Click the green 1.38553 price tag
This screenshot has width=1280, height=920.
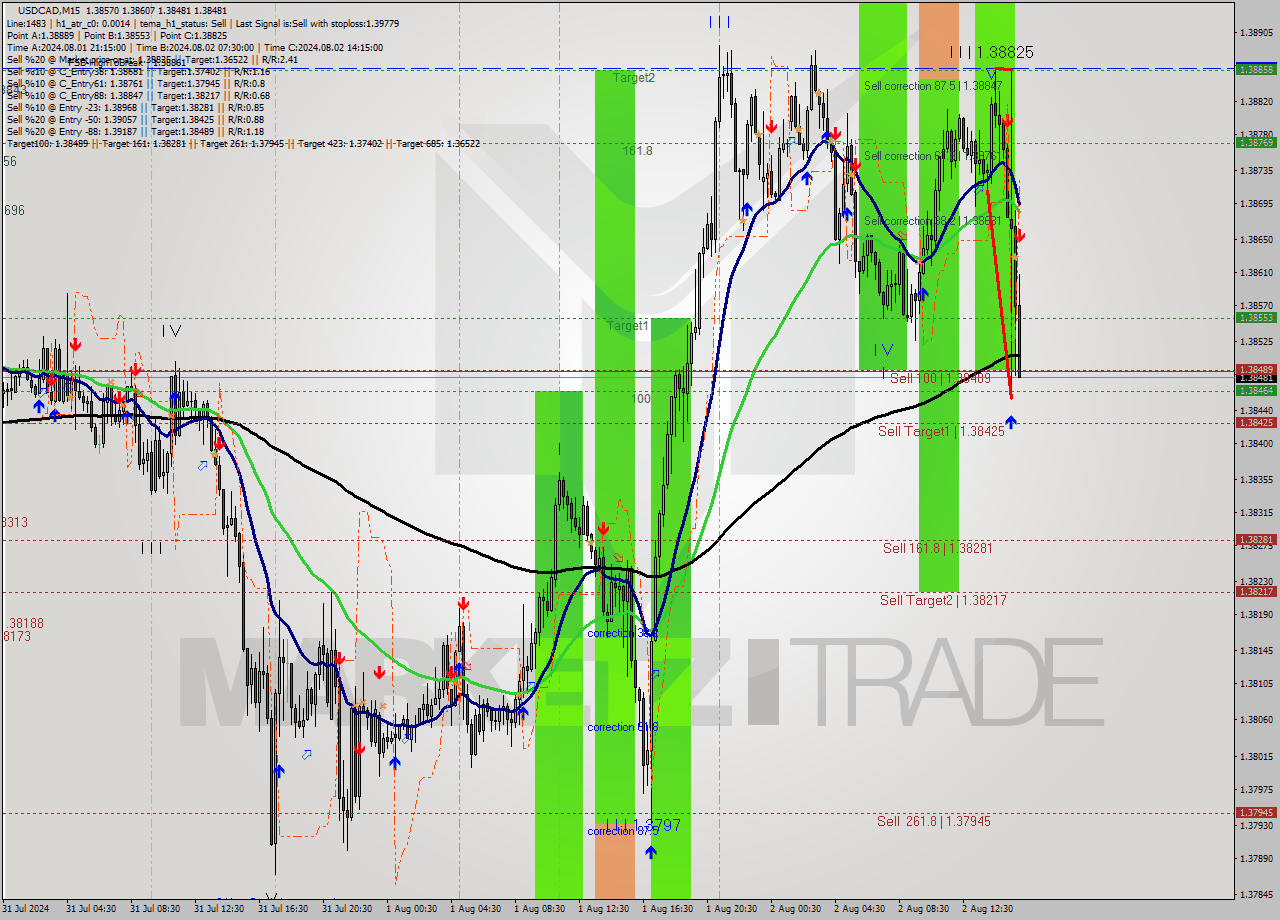1256,318
